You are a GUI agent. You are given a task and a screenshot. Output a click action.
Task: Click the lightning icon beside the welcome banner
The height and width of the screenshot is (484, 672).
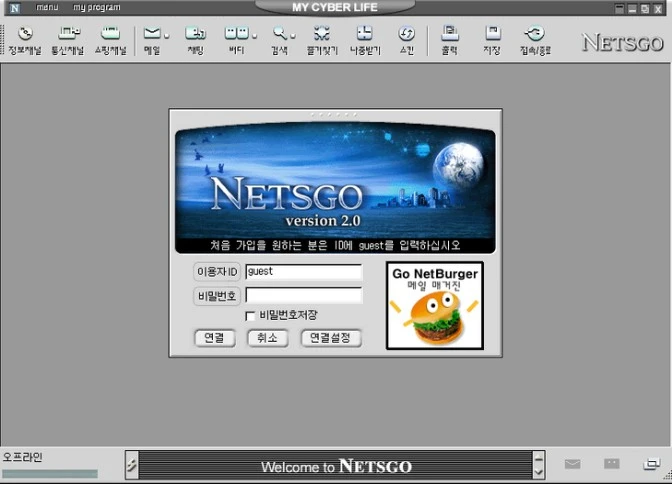click(132, 465)
